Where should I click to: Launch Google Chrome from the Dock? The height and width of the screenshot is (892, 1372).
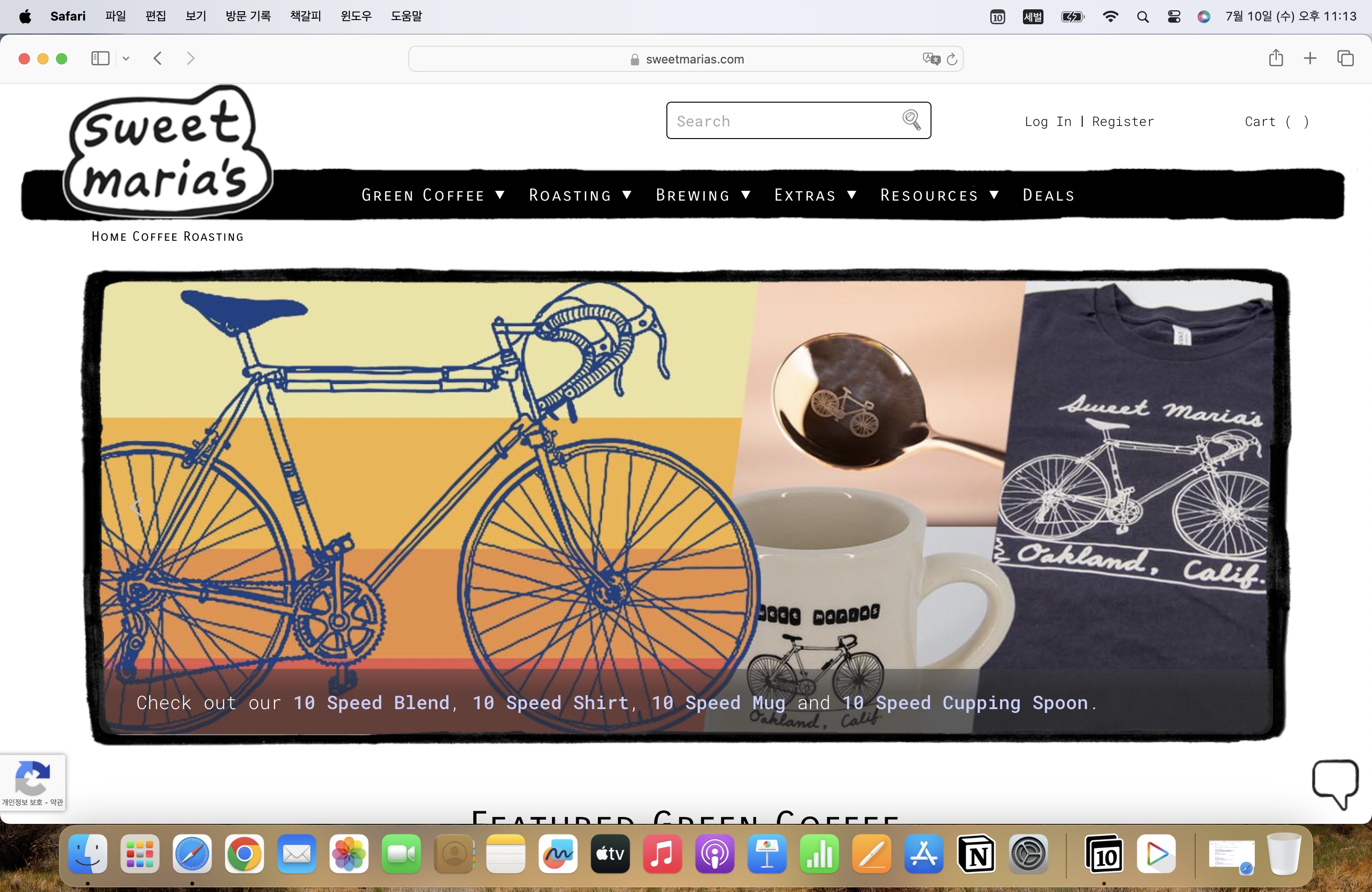[x=245, y=853]
